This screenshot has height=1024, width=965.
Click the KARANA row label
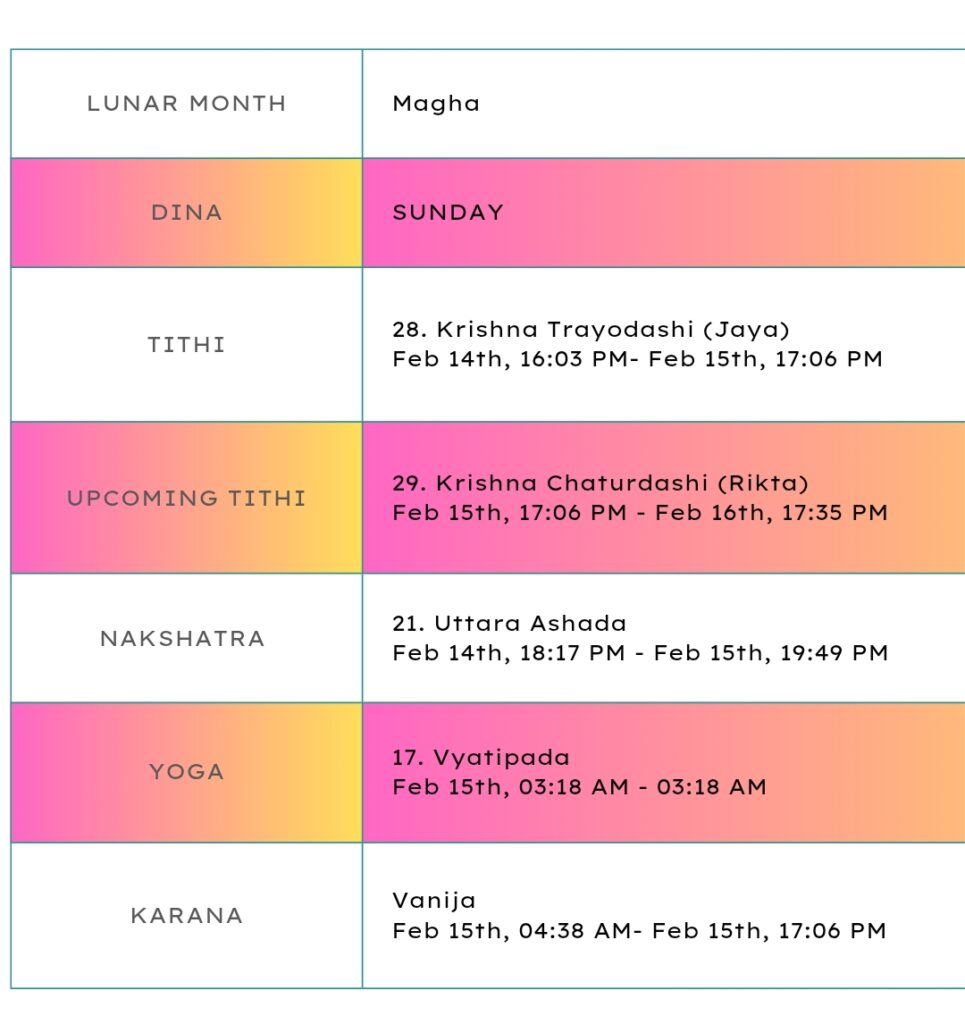pyautogui.click(x=186, y=915)
